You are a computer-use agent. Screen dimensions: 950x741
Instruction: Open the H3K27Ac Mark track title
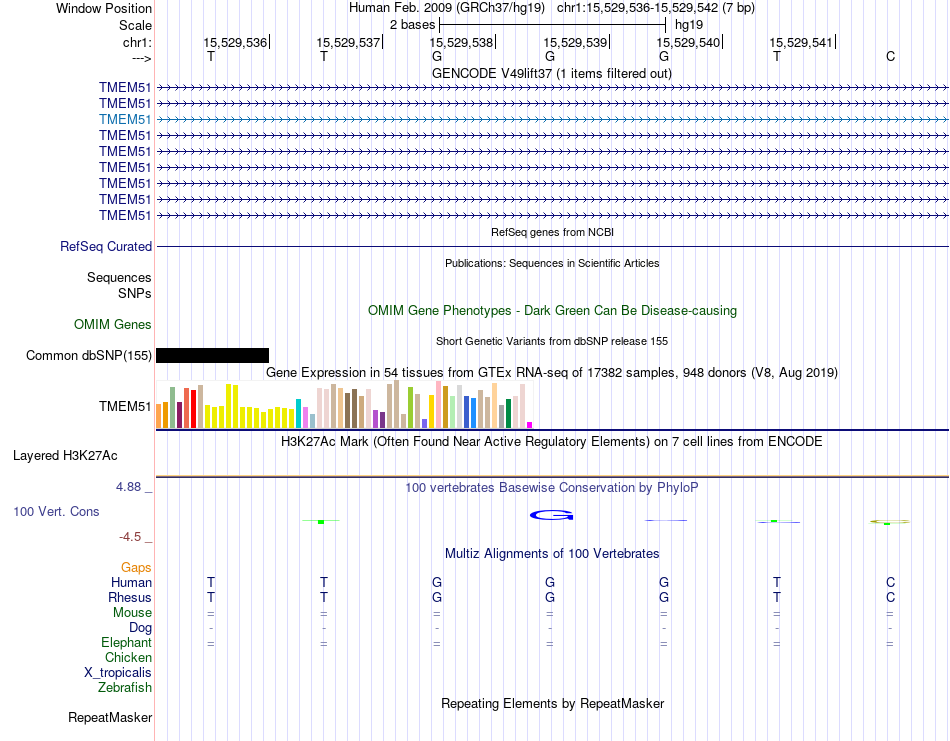coord(552,441)
